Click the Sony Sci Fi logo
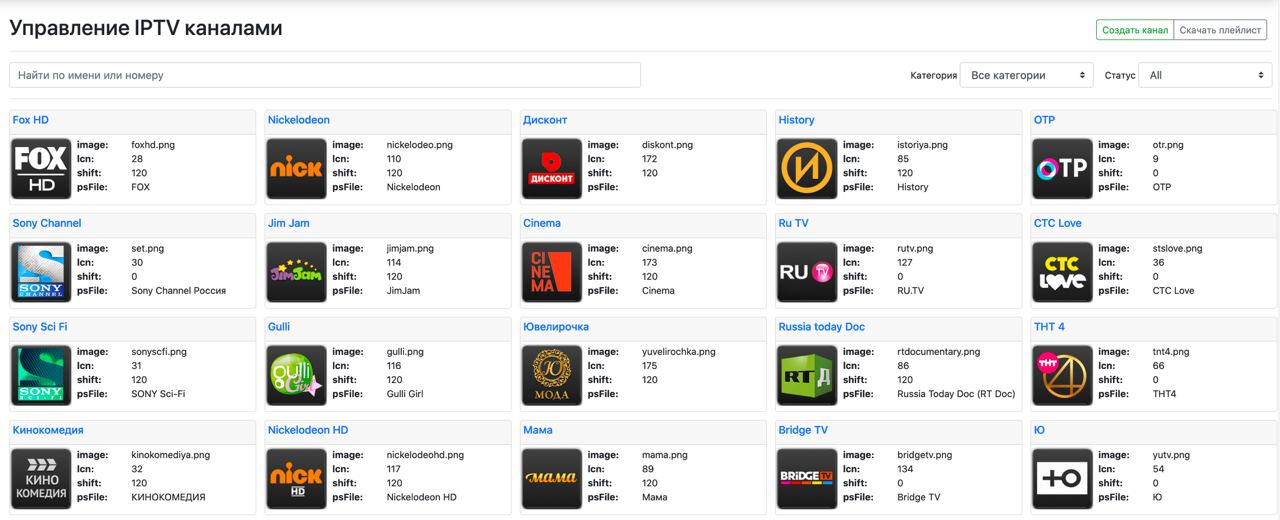 tap(41, 376)
